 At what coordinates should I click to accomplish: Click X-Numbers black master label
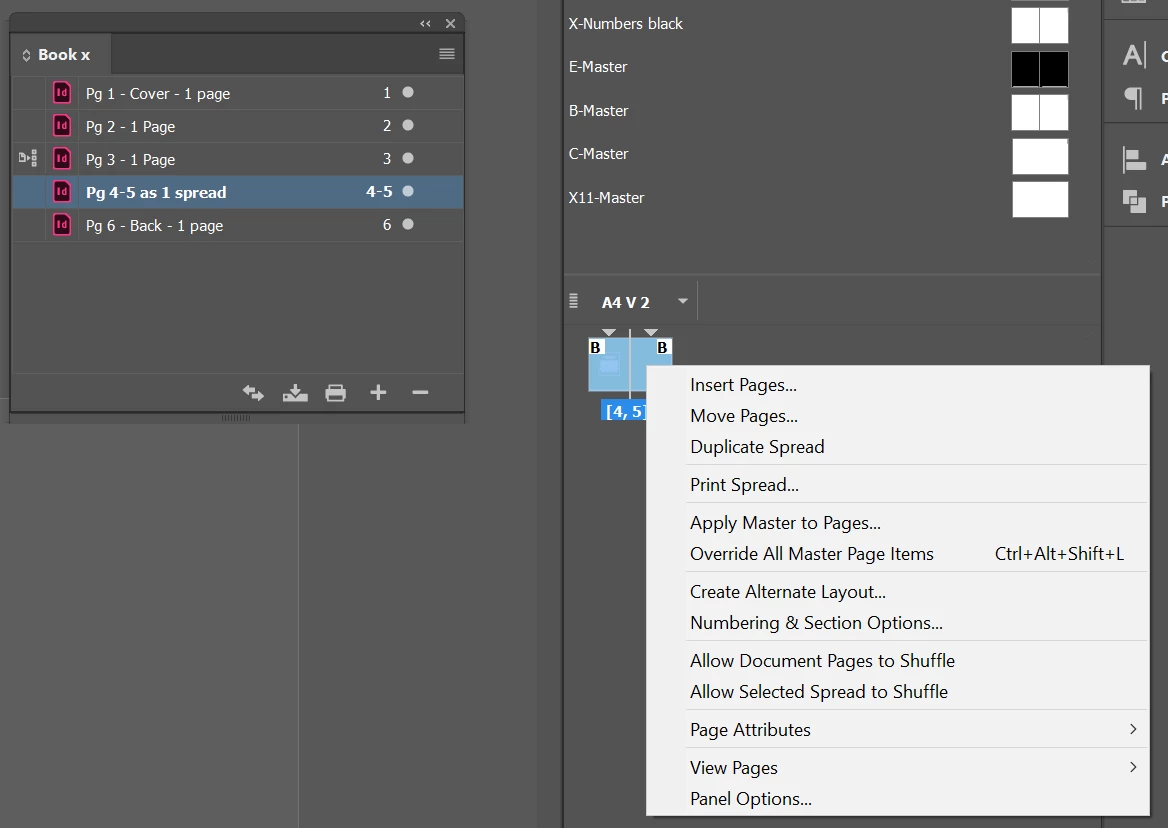[x=626, y=24]
